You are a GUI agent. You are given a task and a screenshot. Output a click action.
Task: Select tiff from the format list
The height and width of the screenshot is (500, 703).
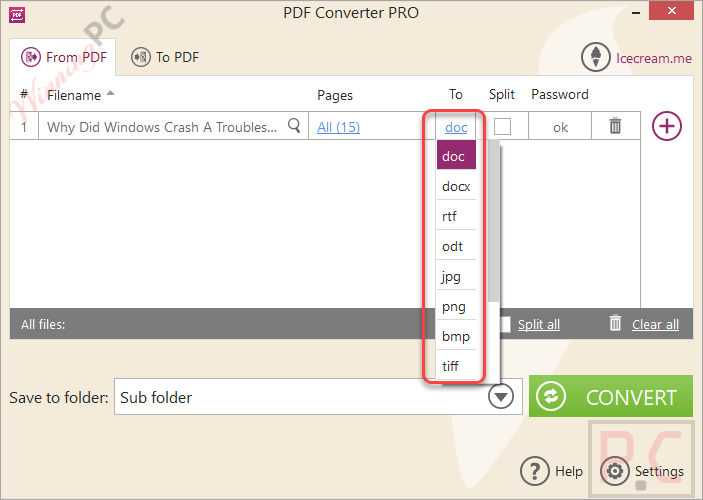click(x=456, y=365)
